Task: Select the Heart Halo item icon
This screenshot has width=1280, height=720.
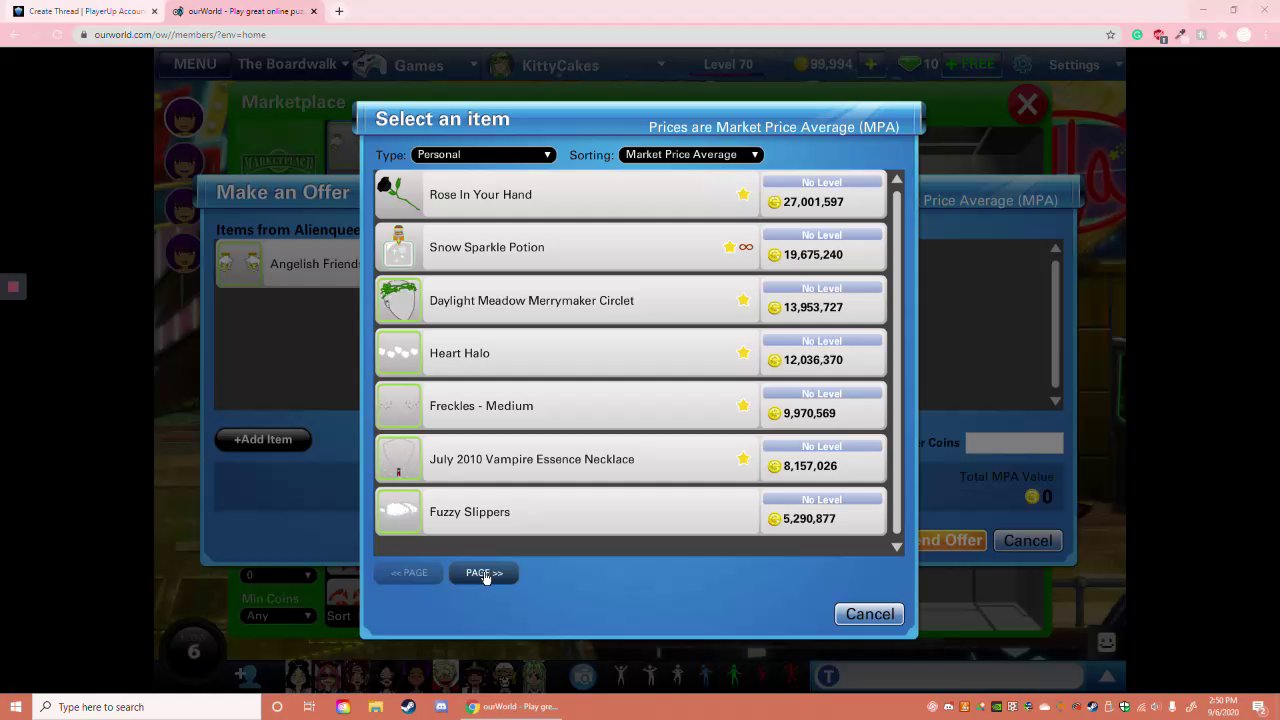Action: click(399, 353)
